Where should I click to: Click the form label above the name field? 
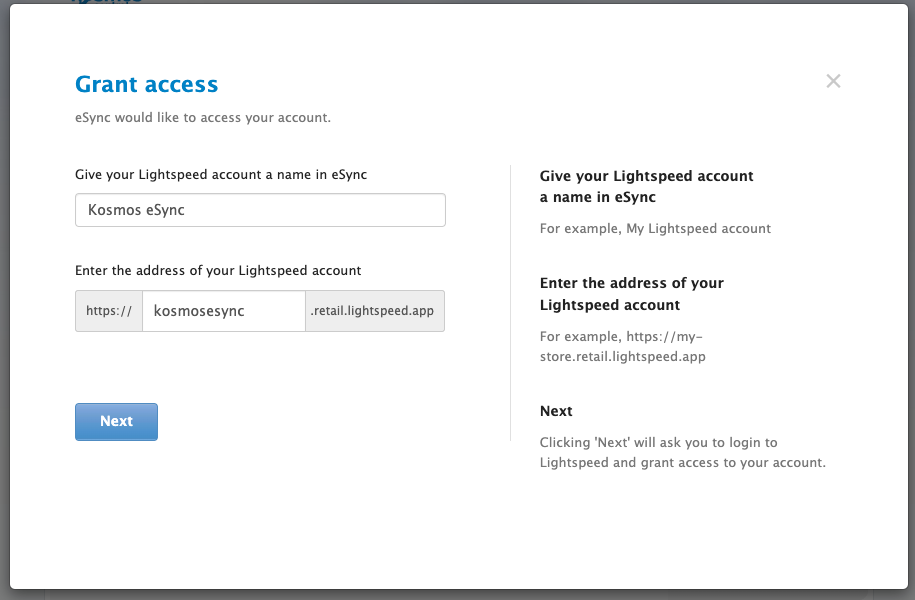pyautogui.click(x=221, y=175)
